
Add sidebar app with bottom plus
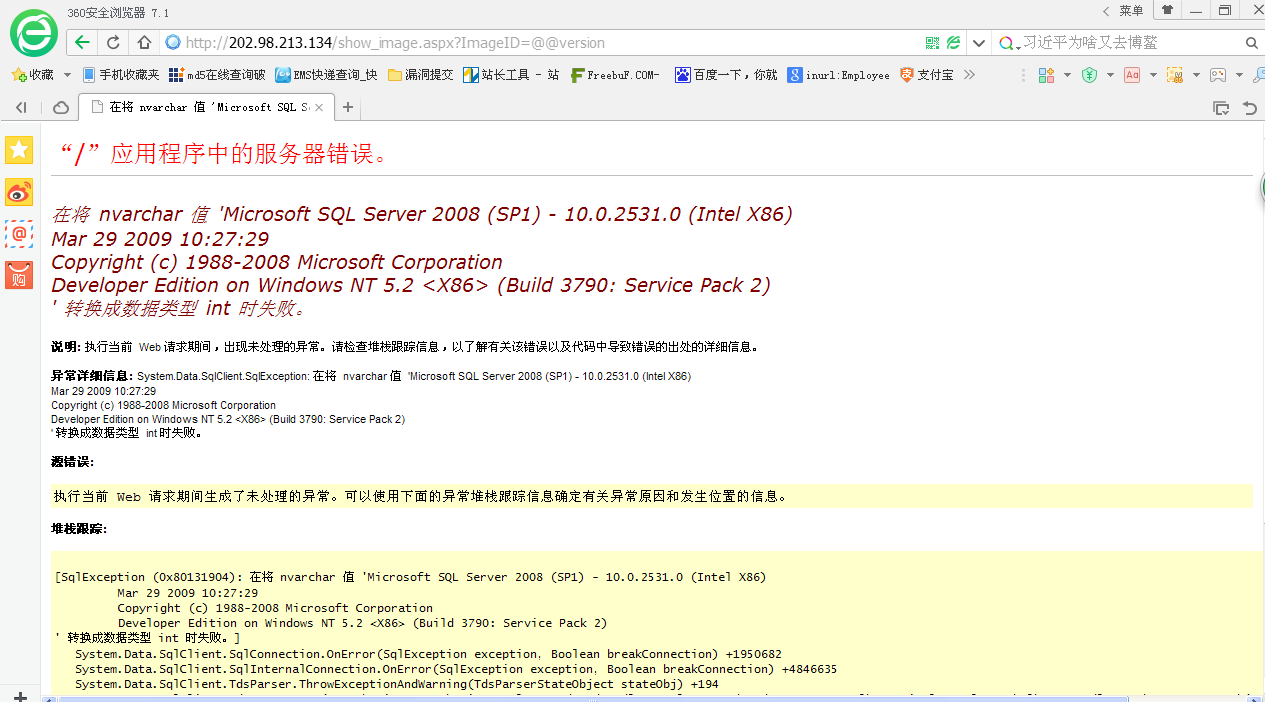pyautogui.click(x=19, y=696)
